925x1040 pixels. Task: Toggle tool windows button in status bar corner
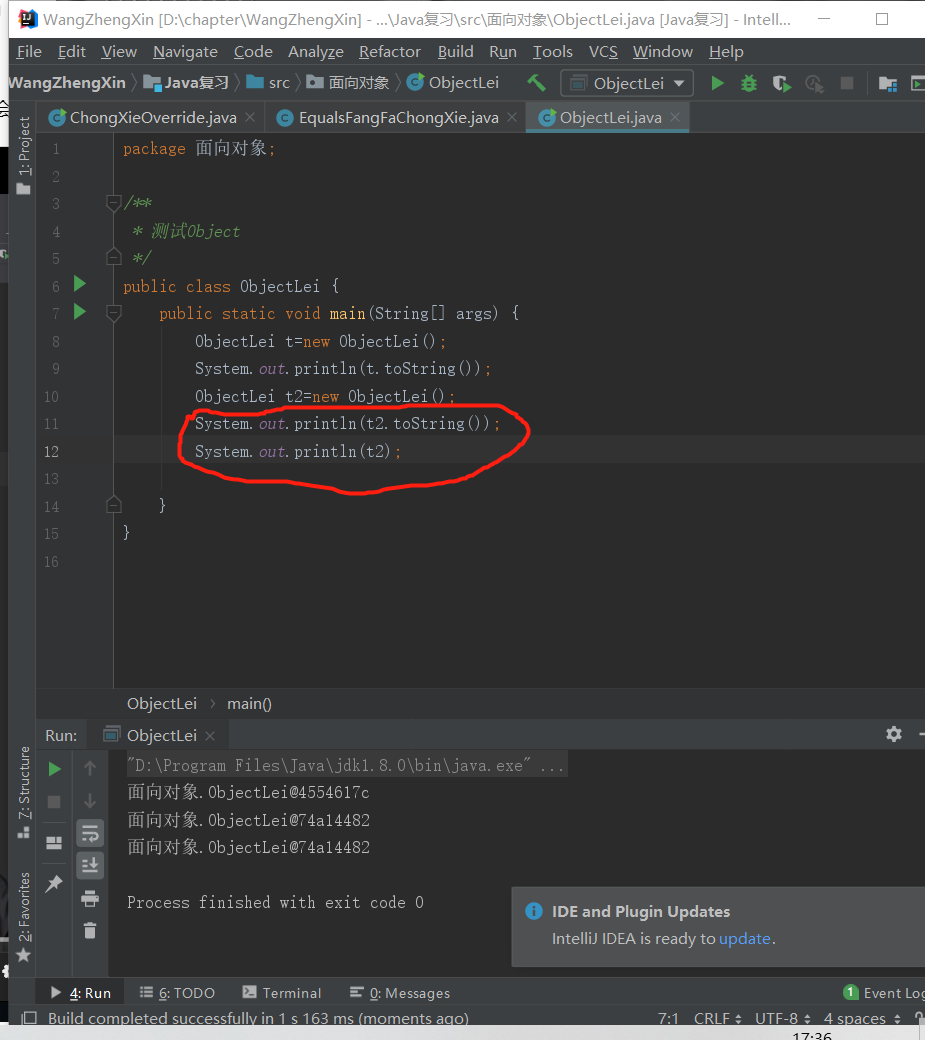point(29,1017)
